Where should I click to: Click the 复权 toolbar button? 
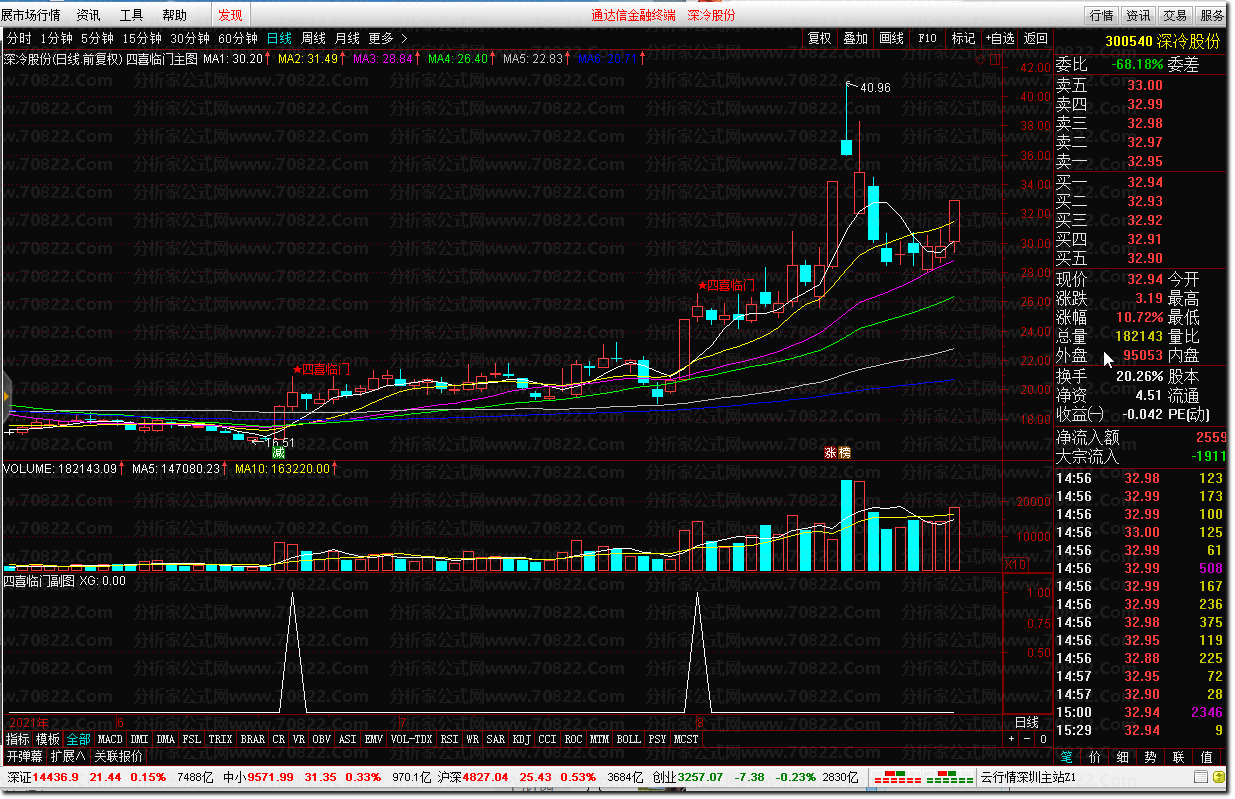[820, 38]
